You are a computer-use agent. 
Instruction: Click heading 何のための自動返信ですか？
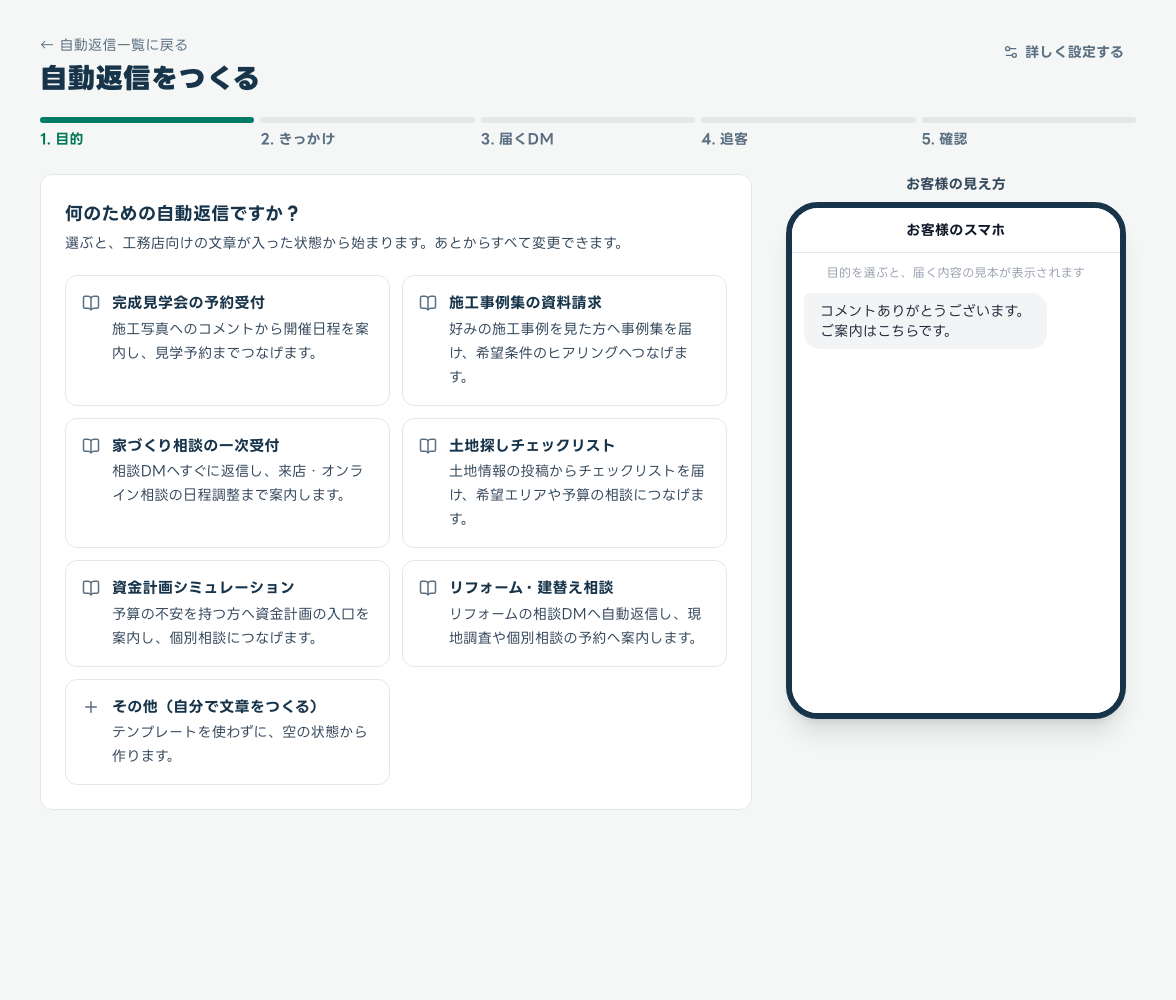pos(182,214)
